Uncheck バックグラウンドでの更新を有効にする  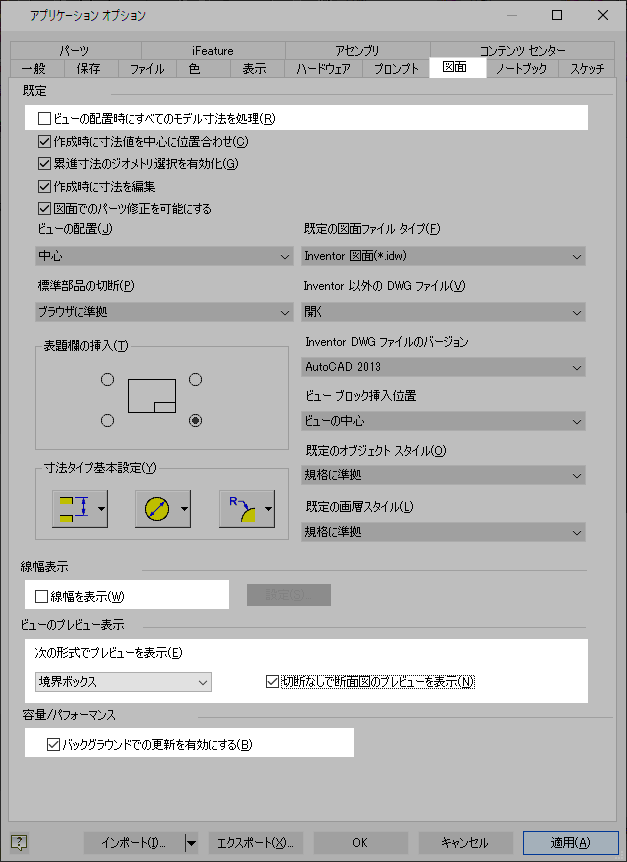click(53, 744)
